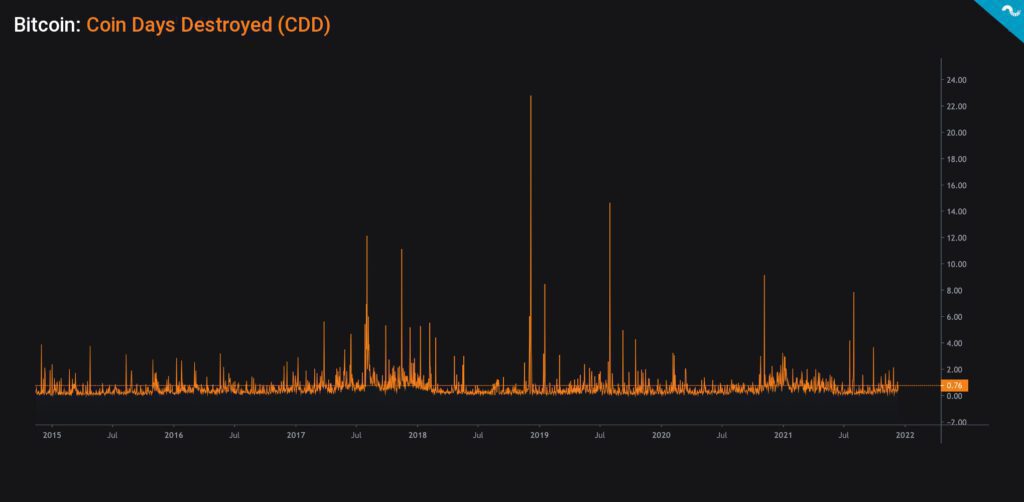1024x502 pixels.
Task: Click the Jul label between 2018 and 2019
Action: pos(478,435)
